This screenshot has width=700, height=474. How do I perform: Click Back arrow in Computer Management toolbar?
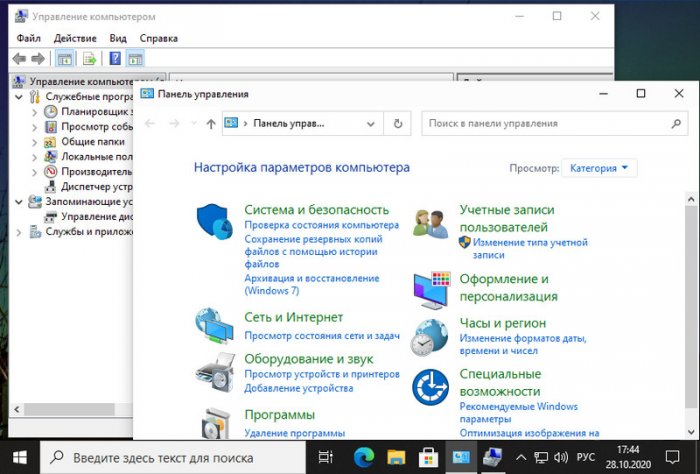point(19,58)
